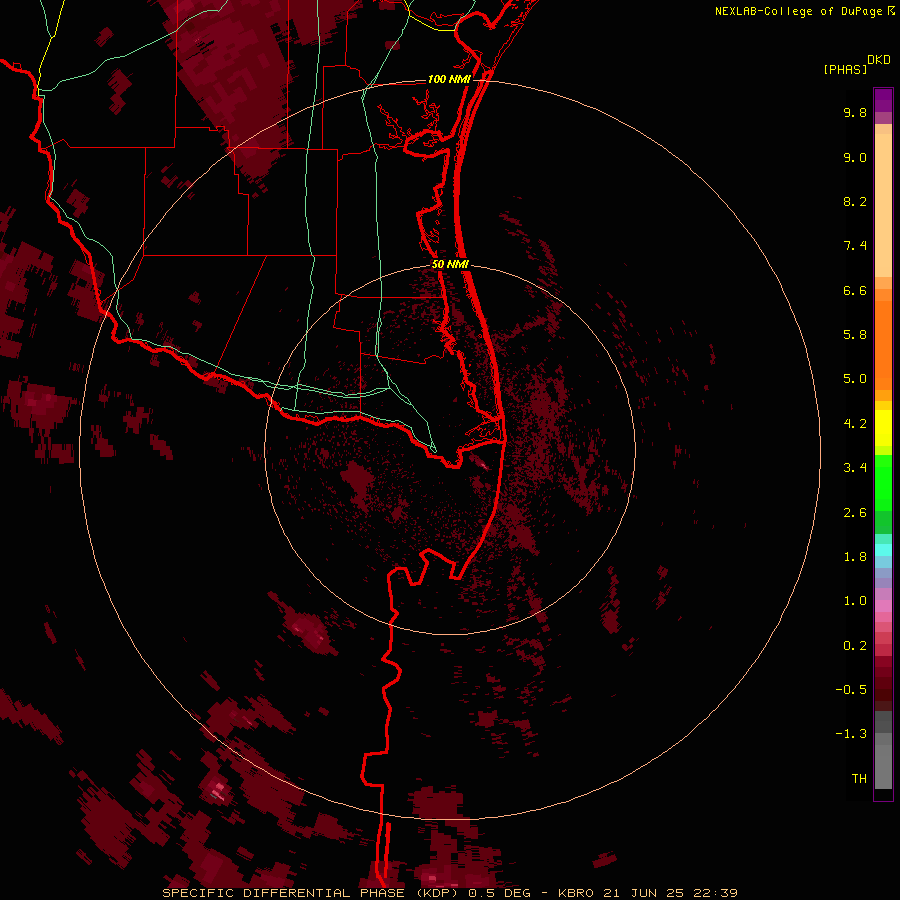The height and width of the screenshot is (900, 900).
Task: Click the 0.5 DEG elevation text
Action: (x=501, y=893)
